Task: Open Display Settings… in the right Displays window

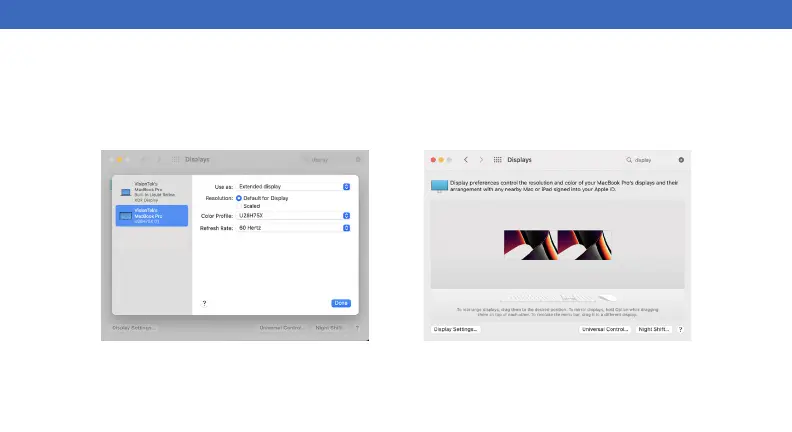Action: pyautogui.click(x=455, y=329)
